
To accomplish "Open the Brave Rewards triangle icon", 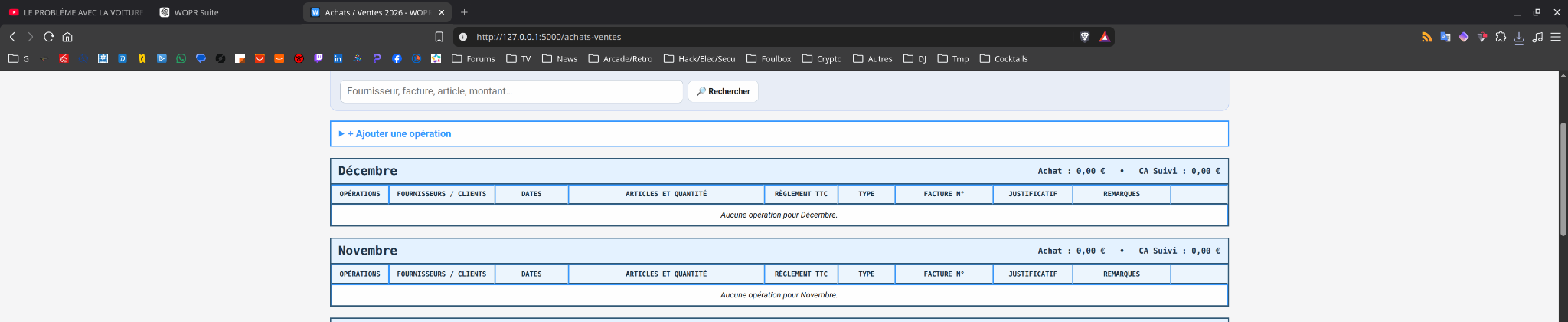I will [1104, 37].
